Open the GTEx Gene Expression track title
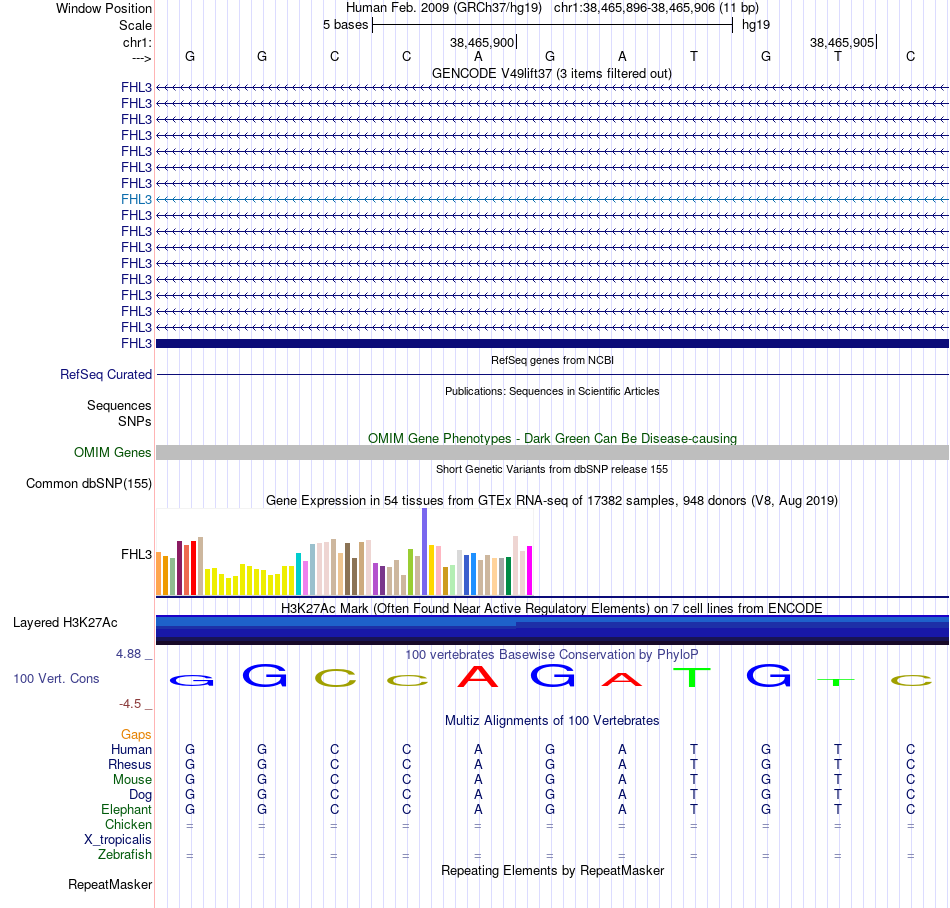 552,500
